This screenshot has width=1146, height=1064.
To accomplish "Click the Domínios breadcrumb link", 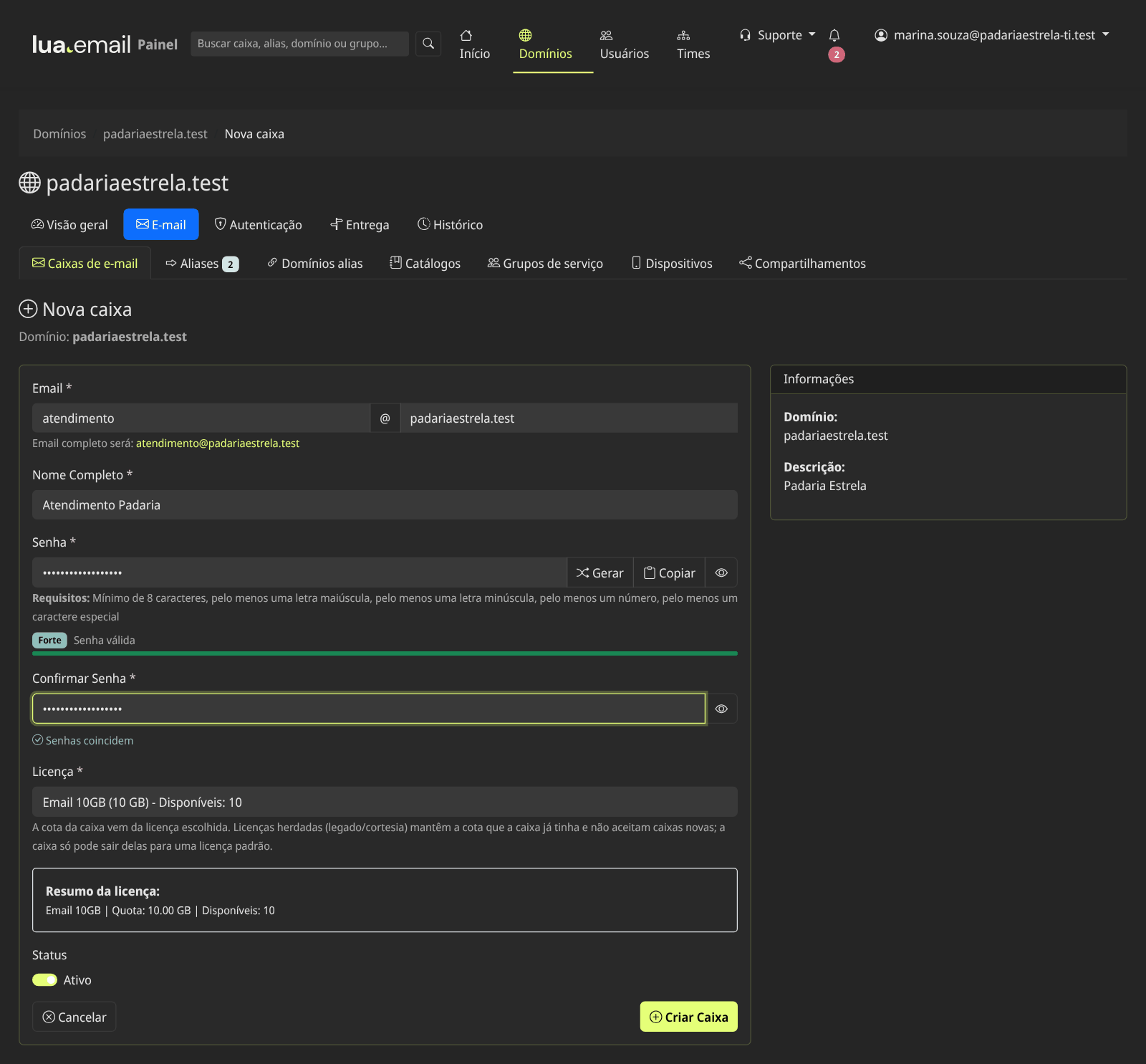I will point(59,134).
